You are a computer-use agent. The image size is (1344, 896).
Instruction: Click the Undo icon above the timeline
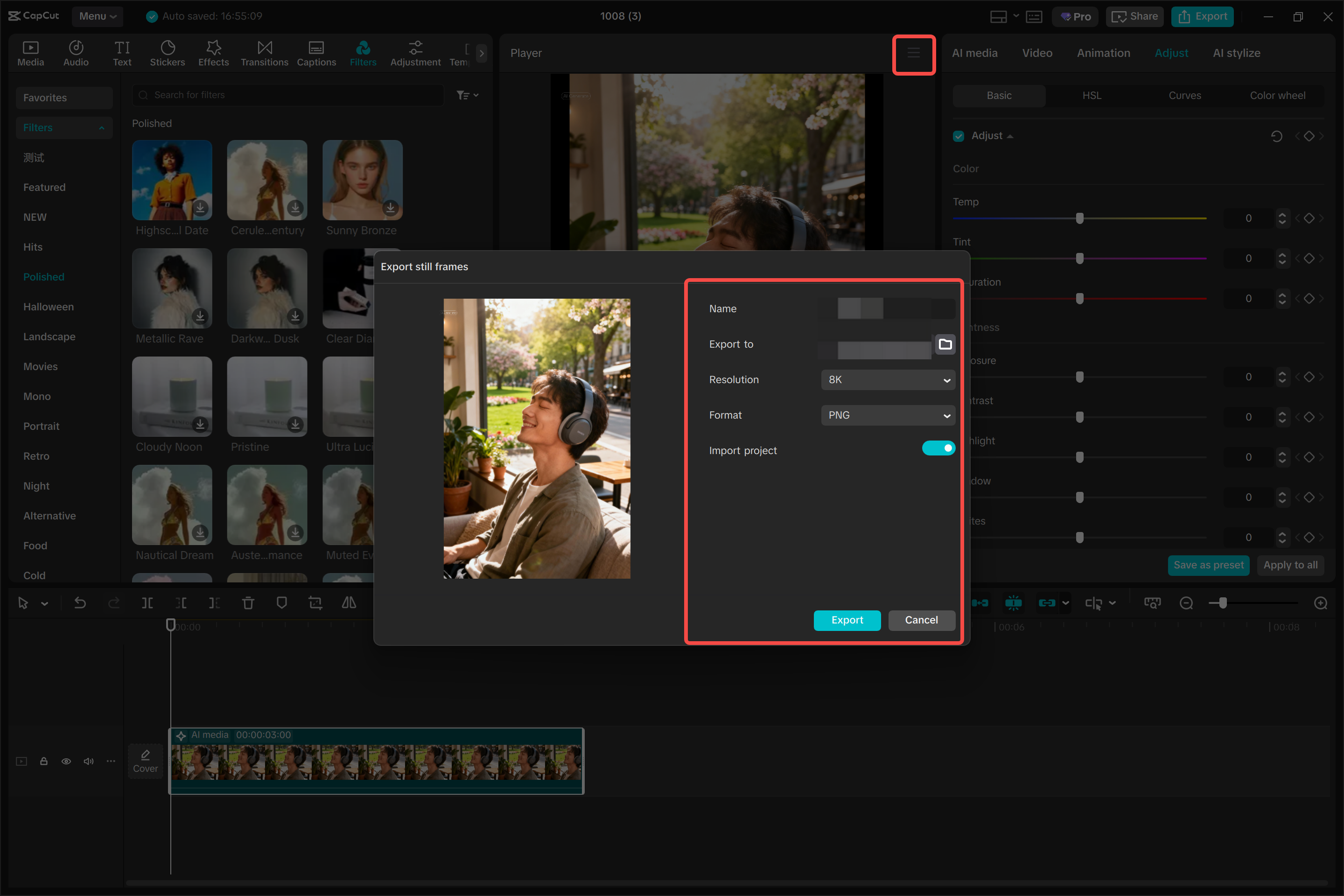point(80,603)
